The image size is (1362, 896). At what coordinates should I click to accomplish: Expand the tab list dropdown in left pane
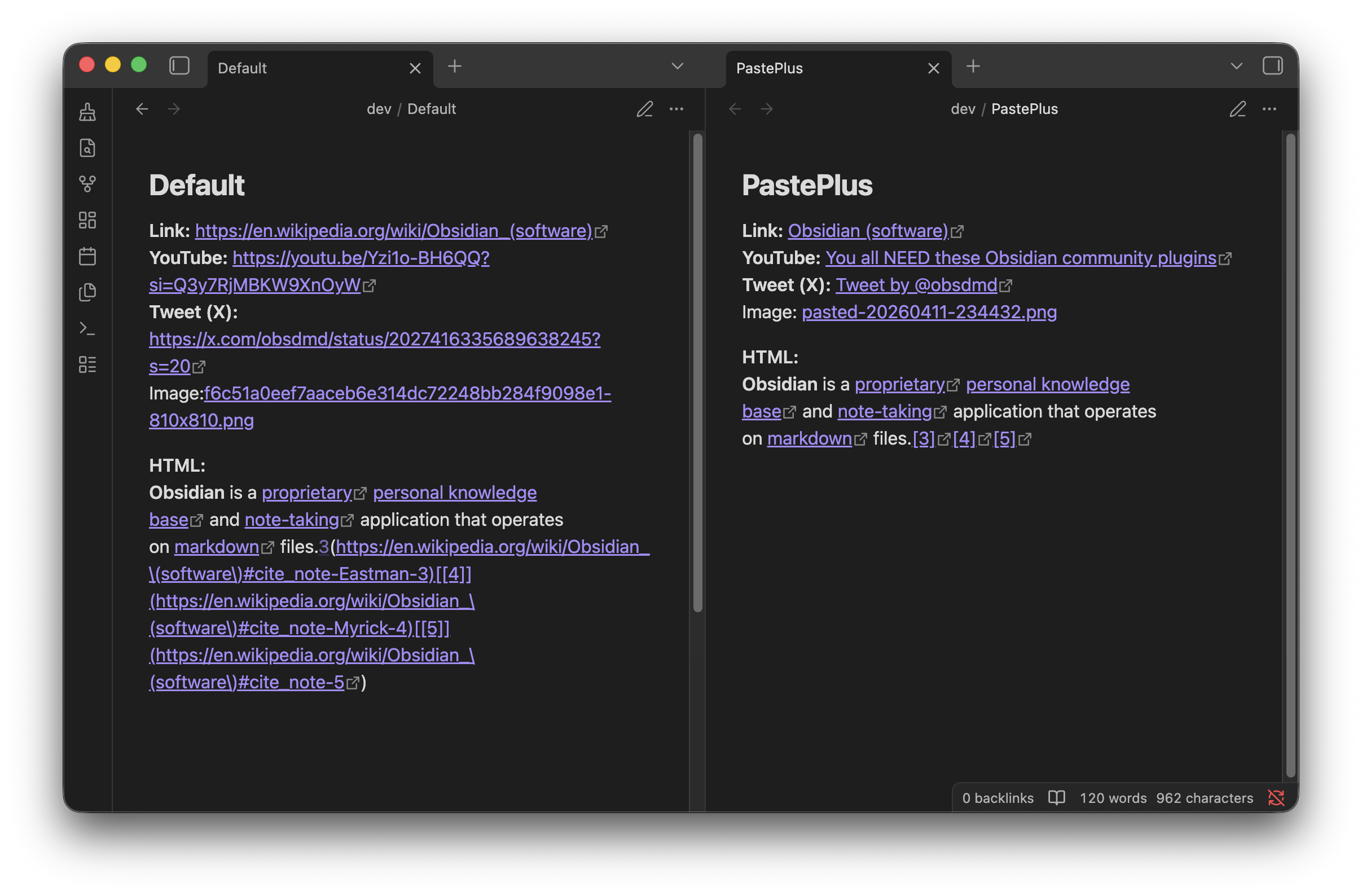pos(678,67)
